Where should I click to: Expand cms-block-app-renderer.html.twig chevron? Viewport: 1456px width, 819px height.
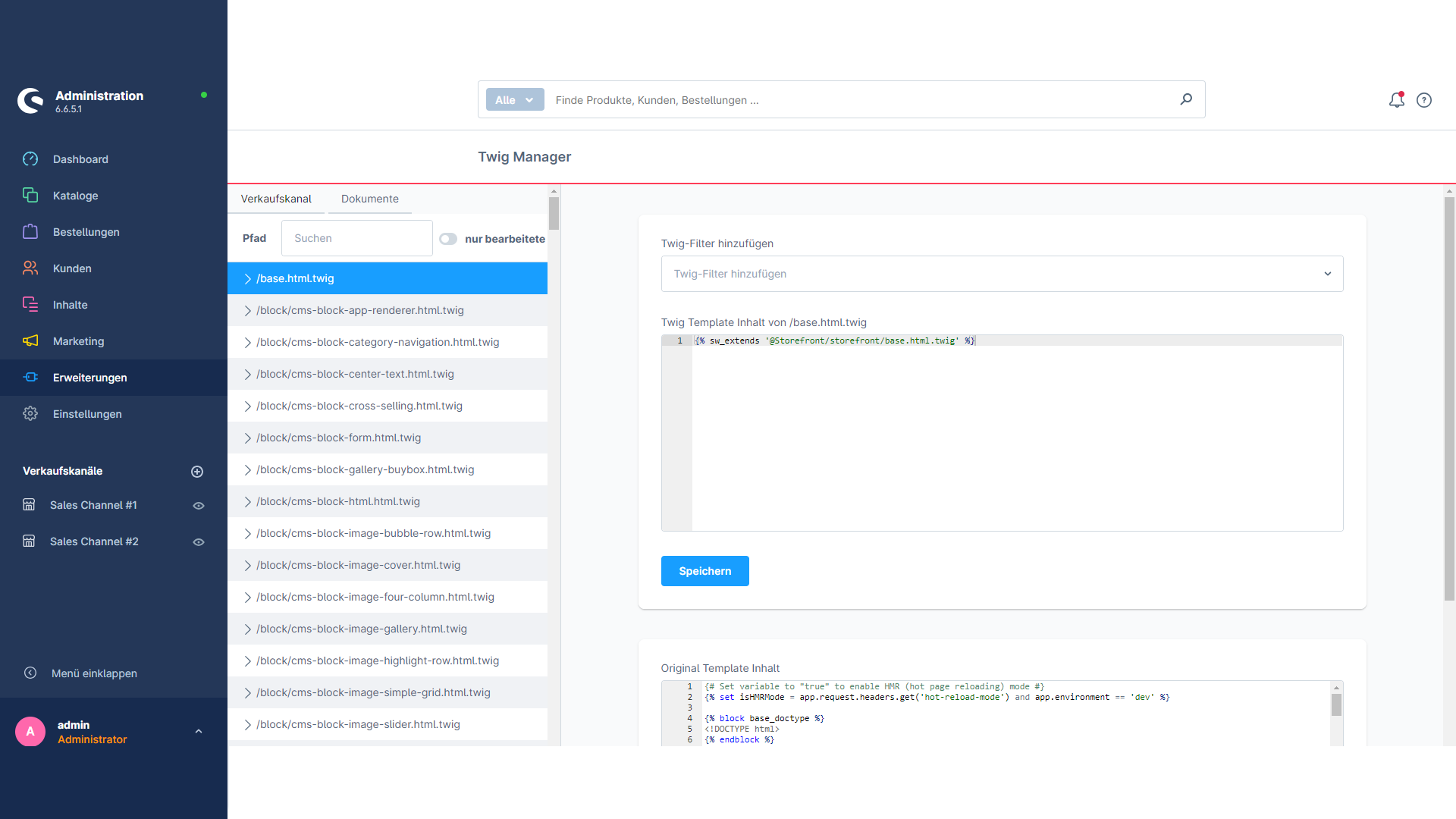(x=247, y=311)
